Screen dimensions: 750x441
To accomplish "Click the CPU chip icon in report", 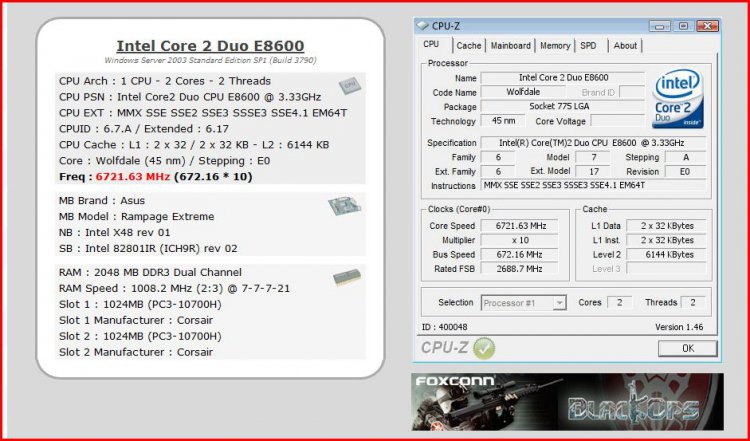I will (349, 86).
